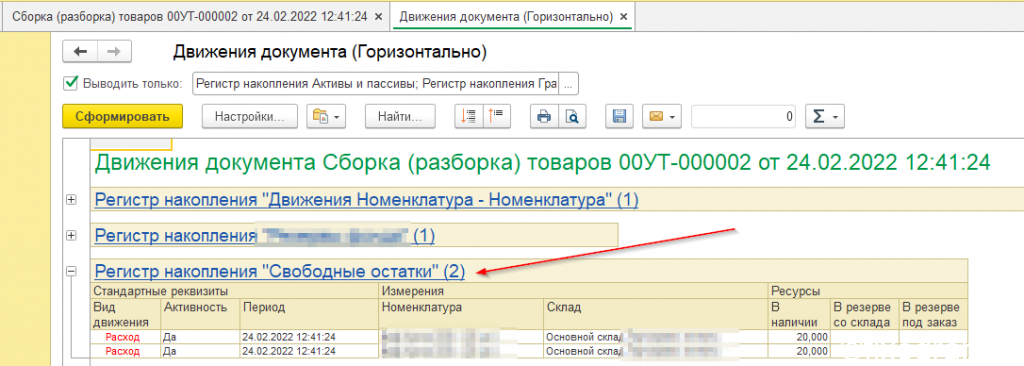
Task: Open link Регистр накопления 'Свободные остатки' (2)
Action: click(280, 271)
